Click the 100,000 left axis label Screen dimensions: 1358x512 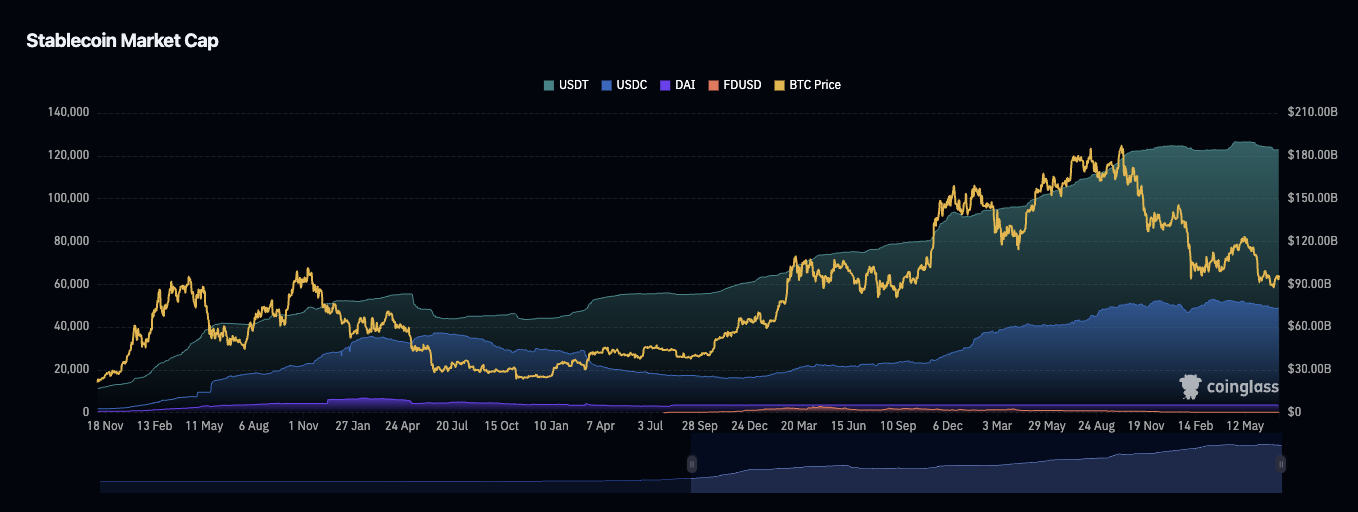[x=68, y=198]
